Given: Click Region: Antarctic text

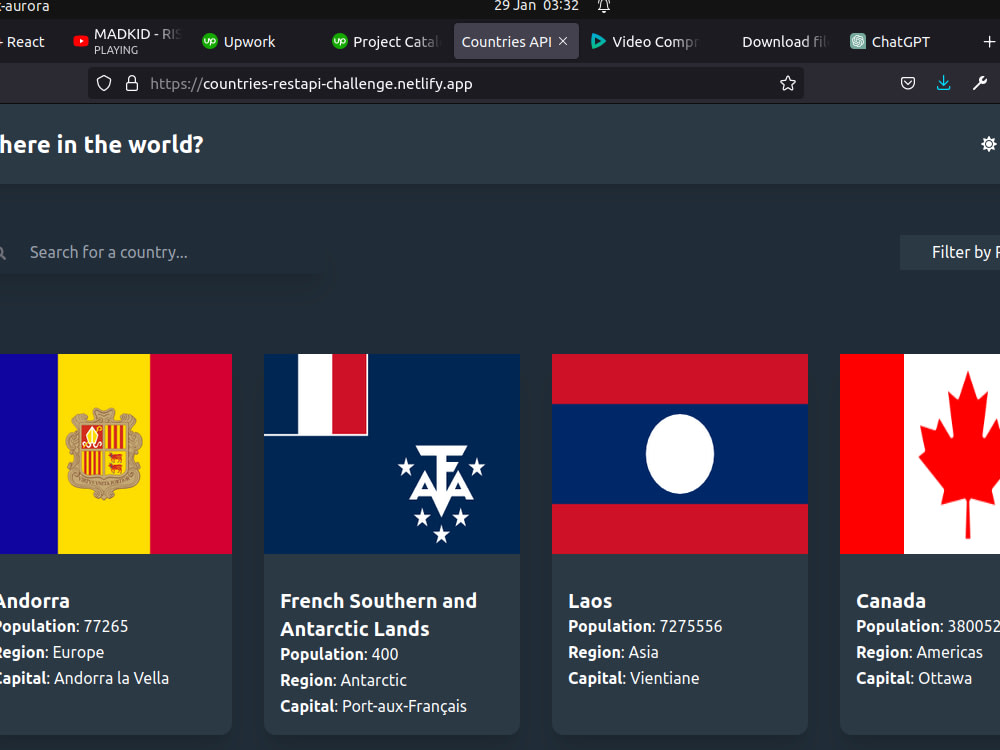Looking at the screenshot, I should tap(343, 680).
